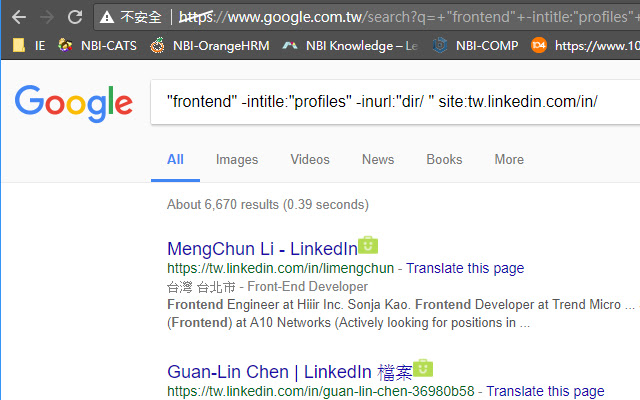Switch to the Images search tab
The height and width of the screenshot is (400, 640).
237,159
